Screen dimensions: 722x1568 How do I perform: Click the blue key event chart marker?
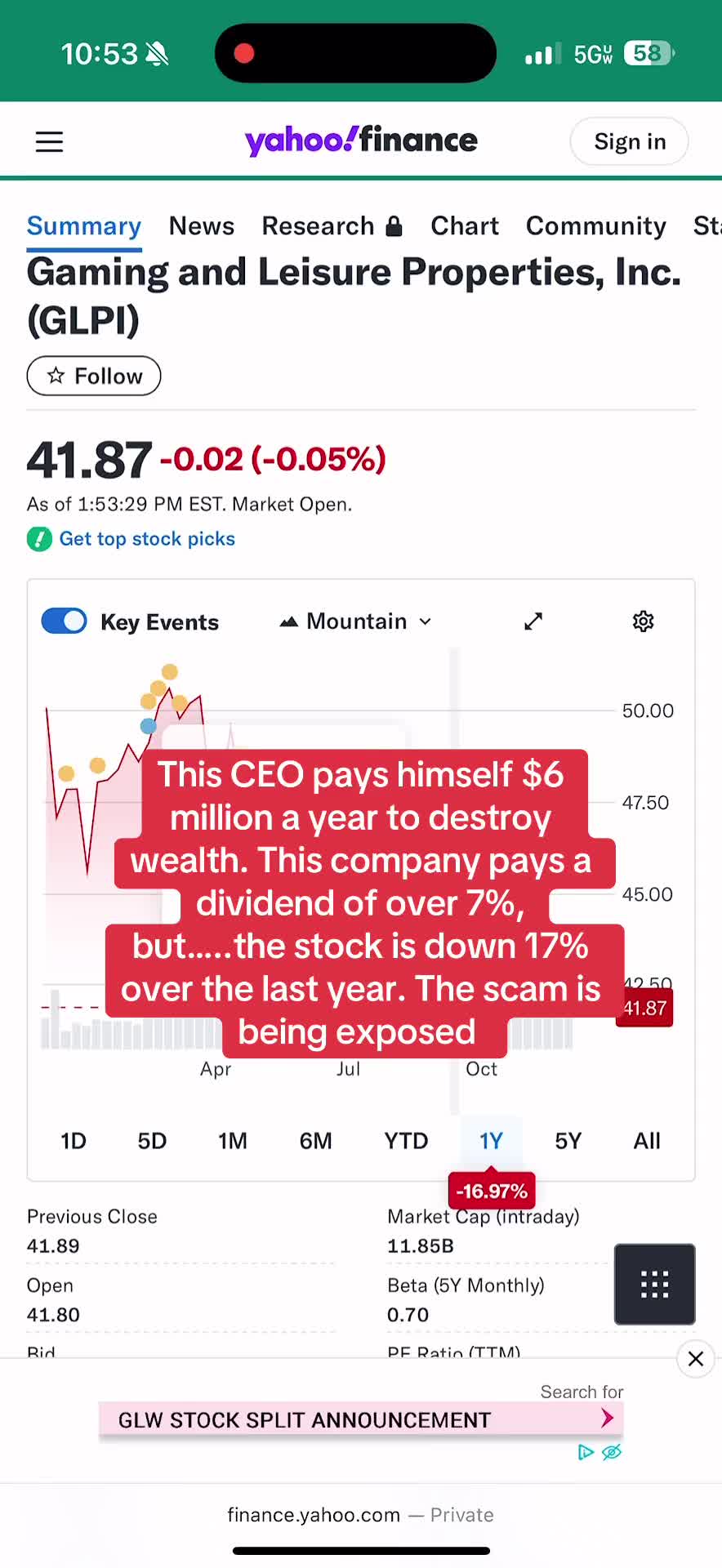[x=148, y=726]
